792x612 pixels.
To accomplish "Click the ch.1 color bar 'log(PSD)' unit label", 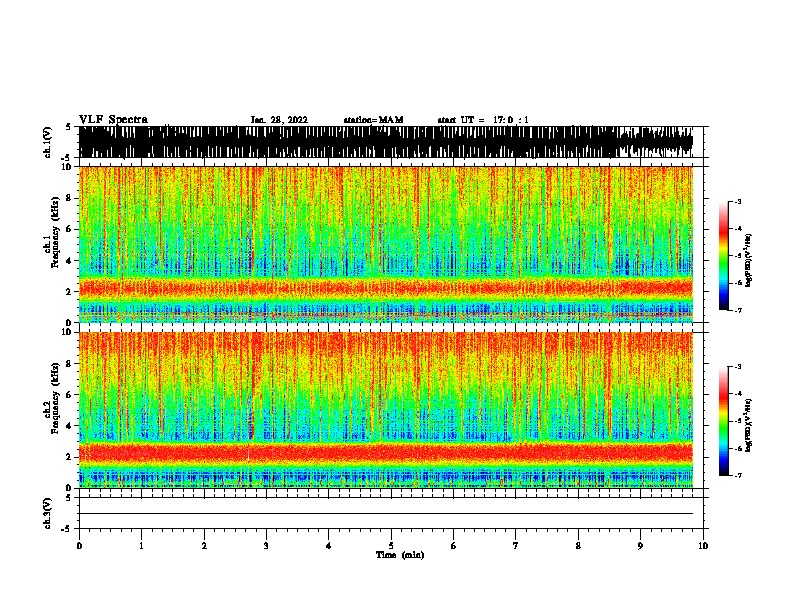I will (748, 261).
